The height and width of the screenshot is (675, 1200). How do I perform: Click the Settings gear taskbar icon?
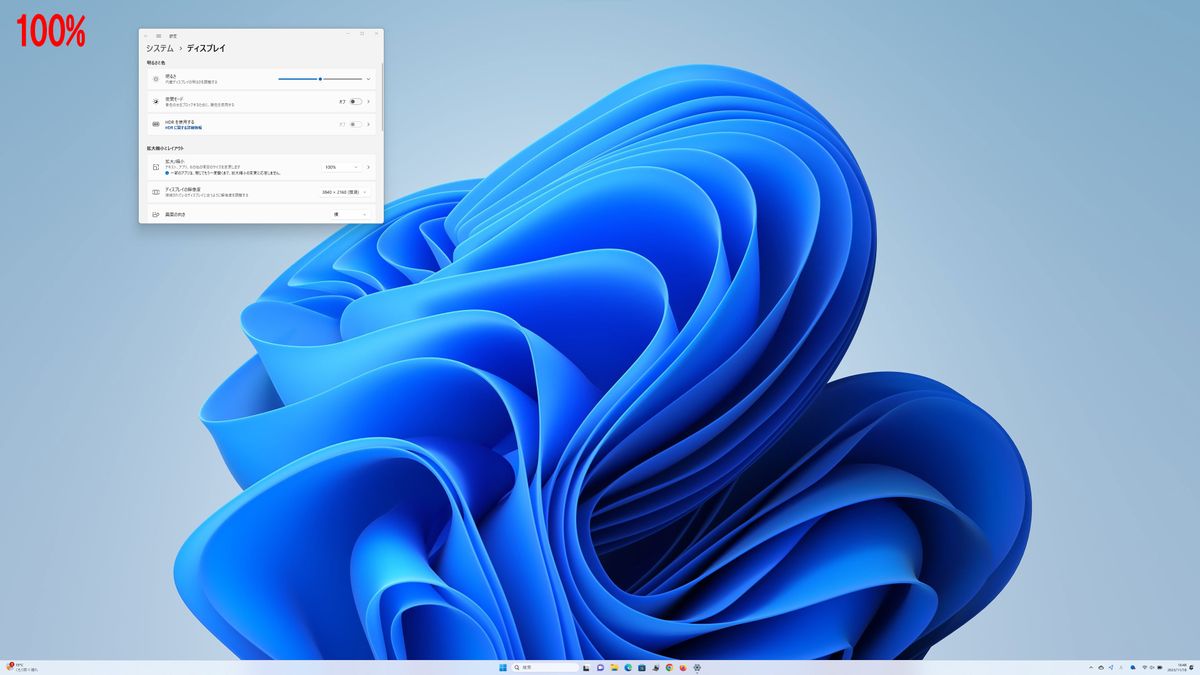697,667
